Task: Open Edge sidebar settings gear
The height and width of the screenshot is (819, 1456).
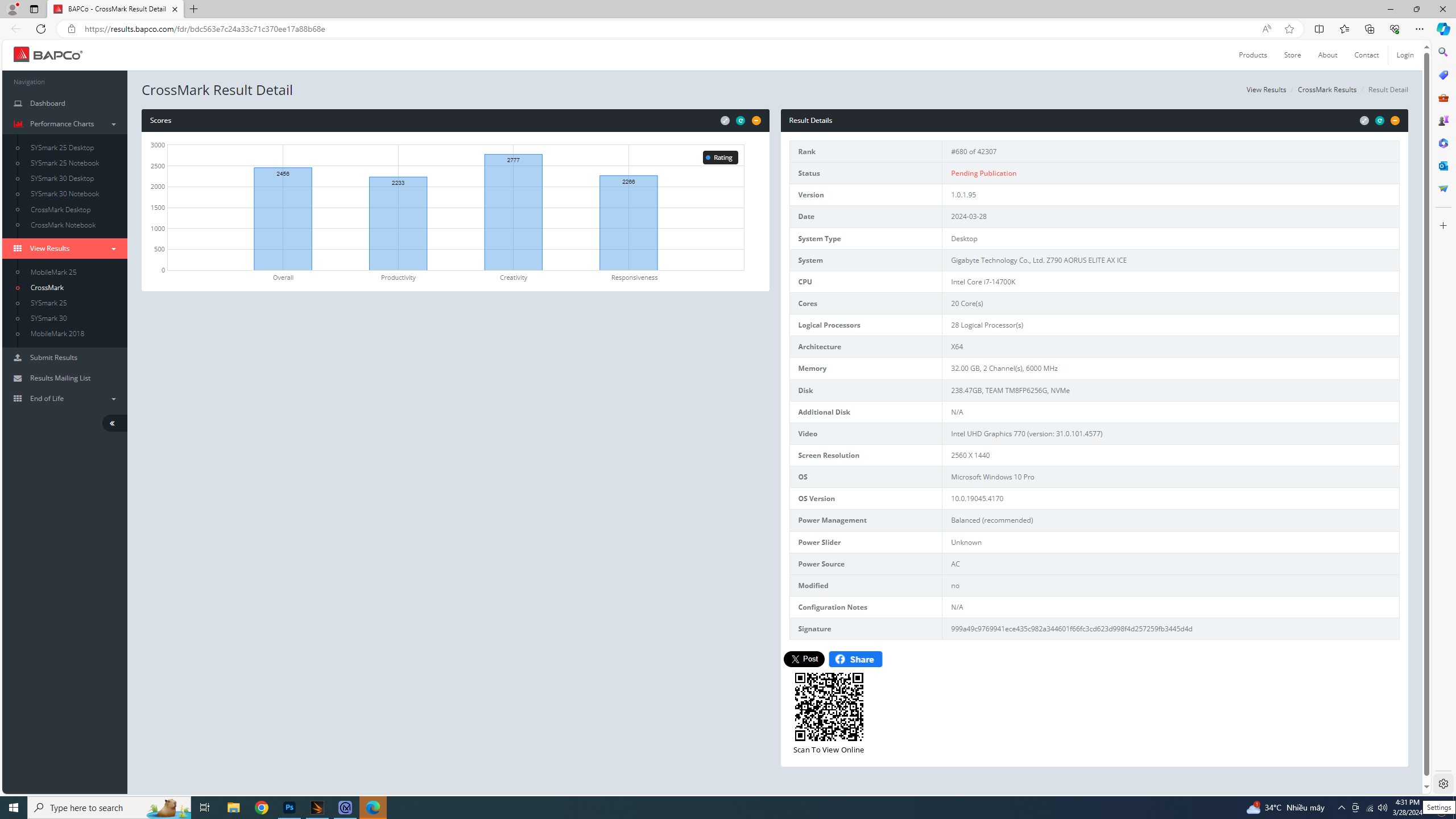Action: [1443, 784]
